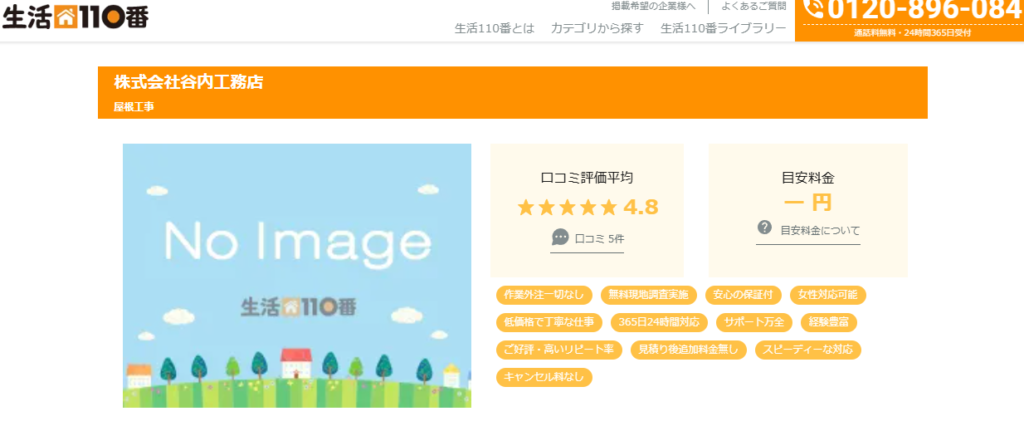The image size is (1024, 426).
Task: Go to the よくあるご質問 link
Action: point(753,6)
